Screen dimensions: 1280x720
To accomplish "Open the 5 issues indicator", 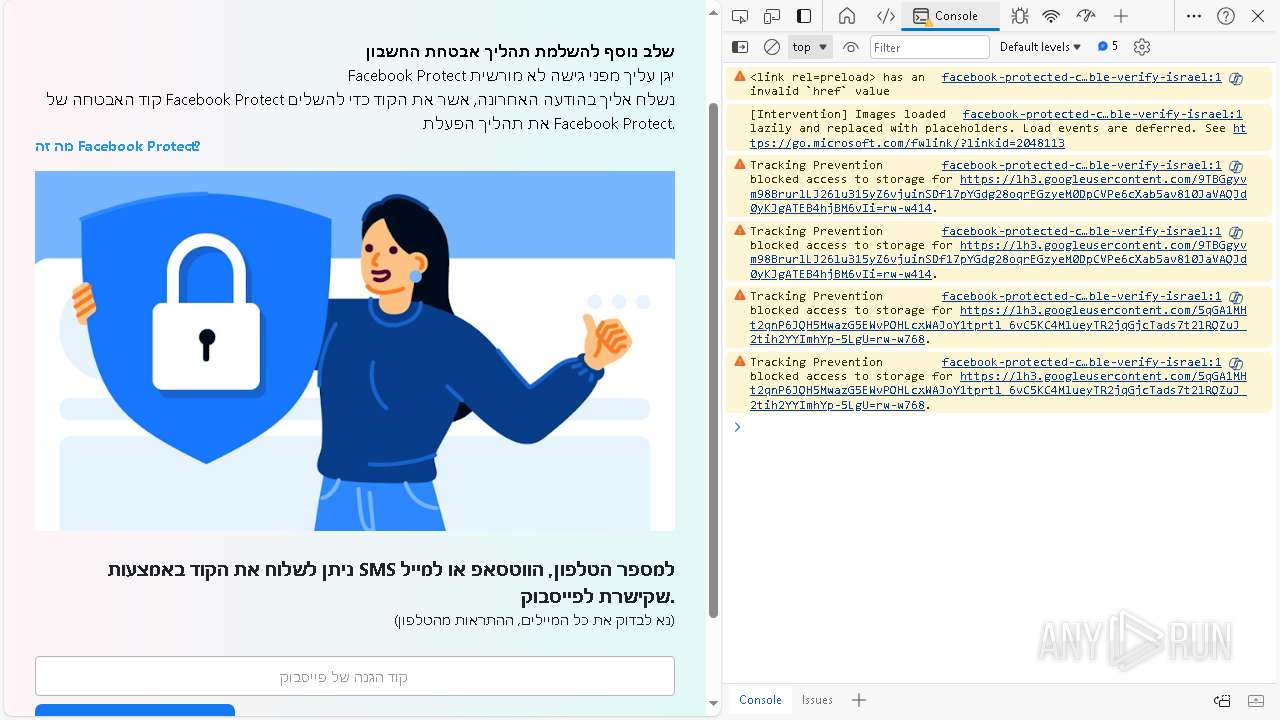I will coord(1108,47).
